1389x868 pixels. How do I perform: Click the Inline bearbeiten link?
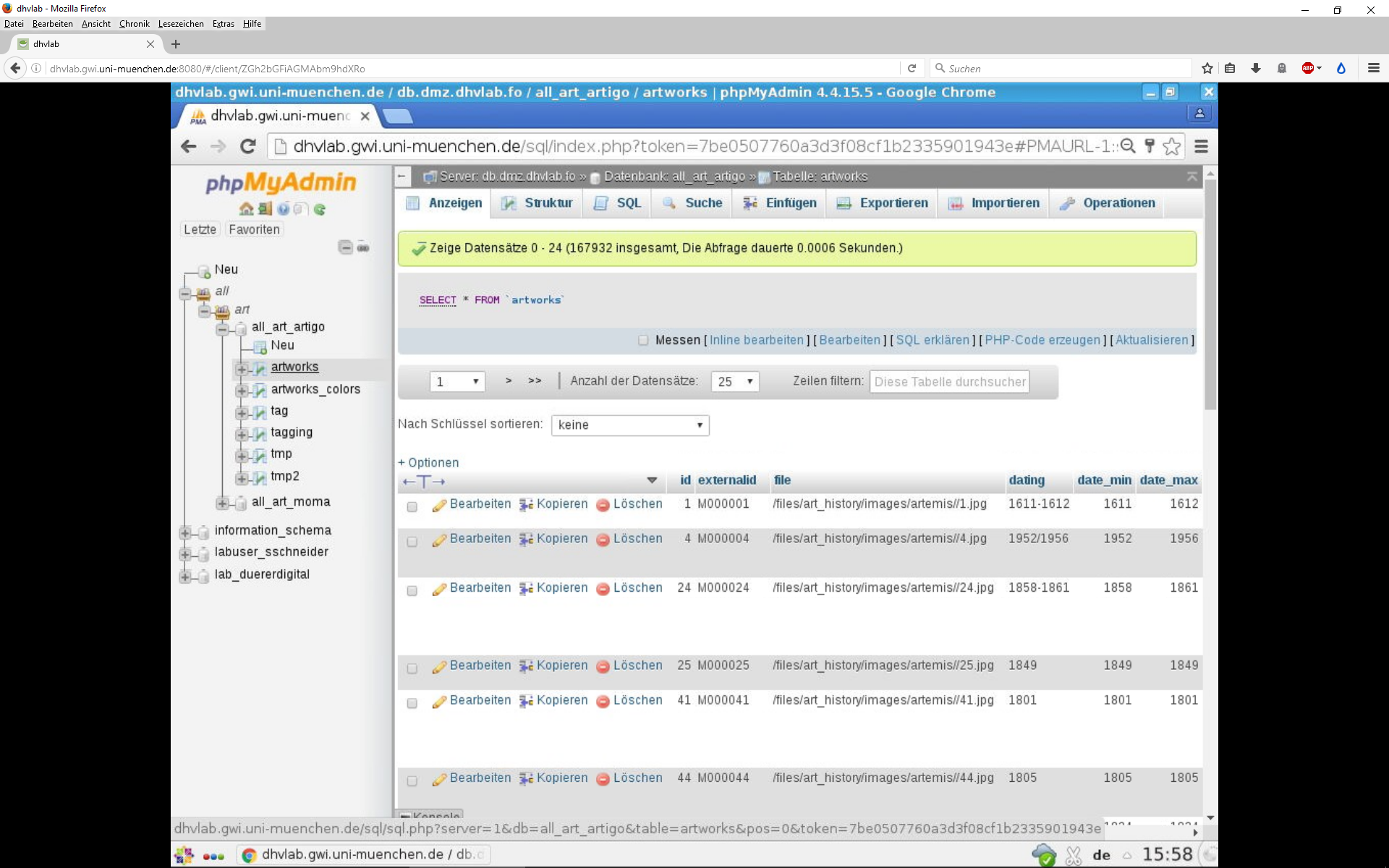point(756,340)
